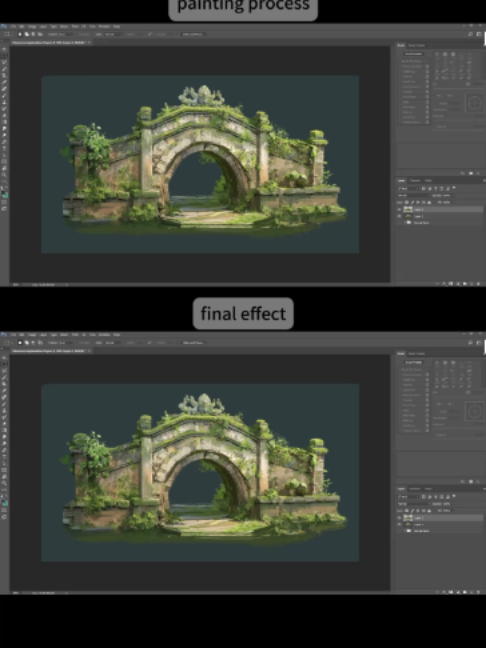Image resolution: width=486 pixels, height=648 pixels.
Task: Toggle top layer visibility in final effect window
Action: click(400, 518)
